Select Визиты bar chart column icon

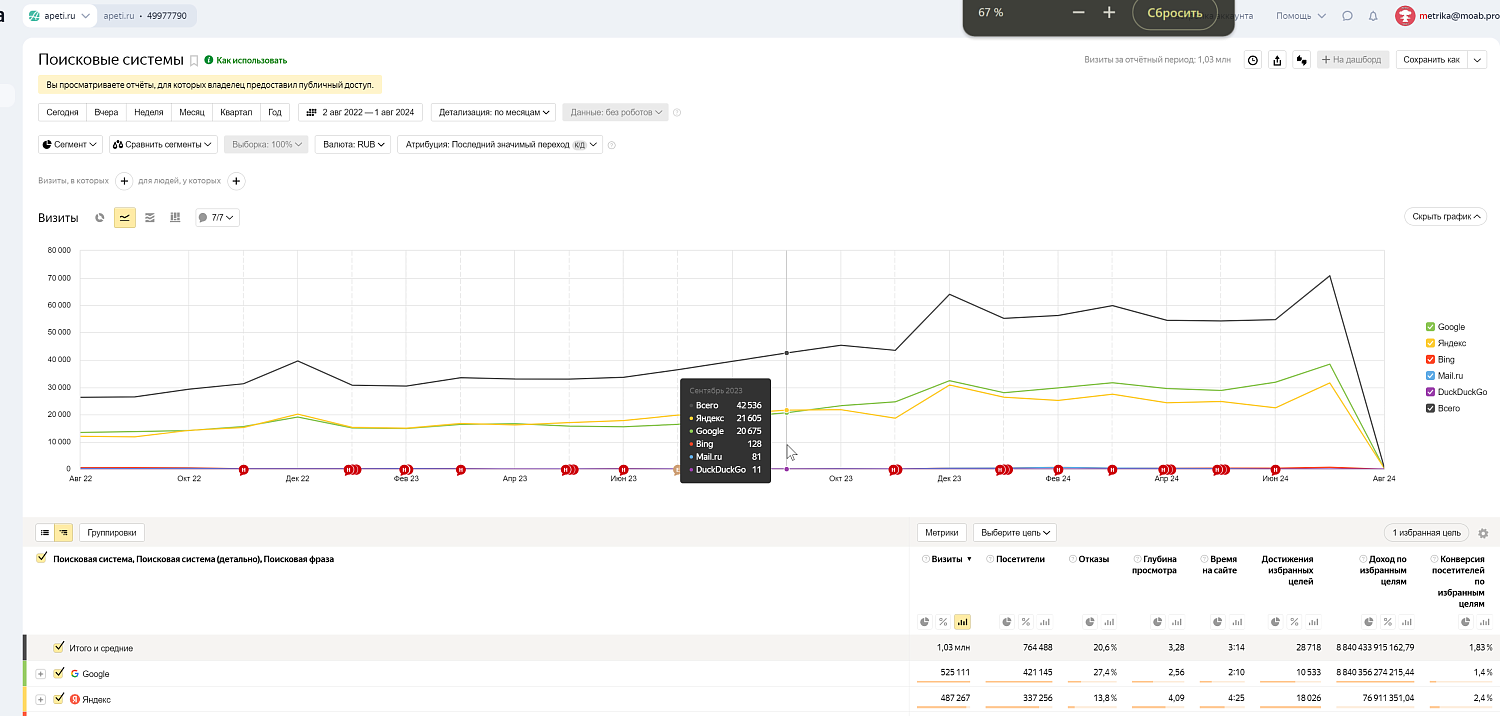click(962, 622)
